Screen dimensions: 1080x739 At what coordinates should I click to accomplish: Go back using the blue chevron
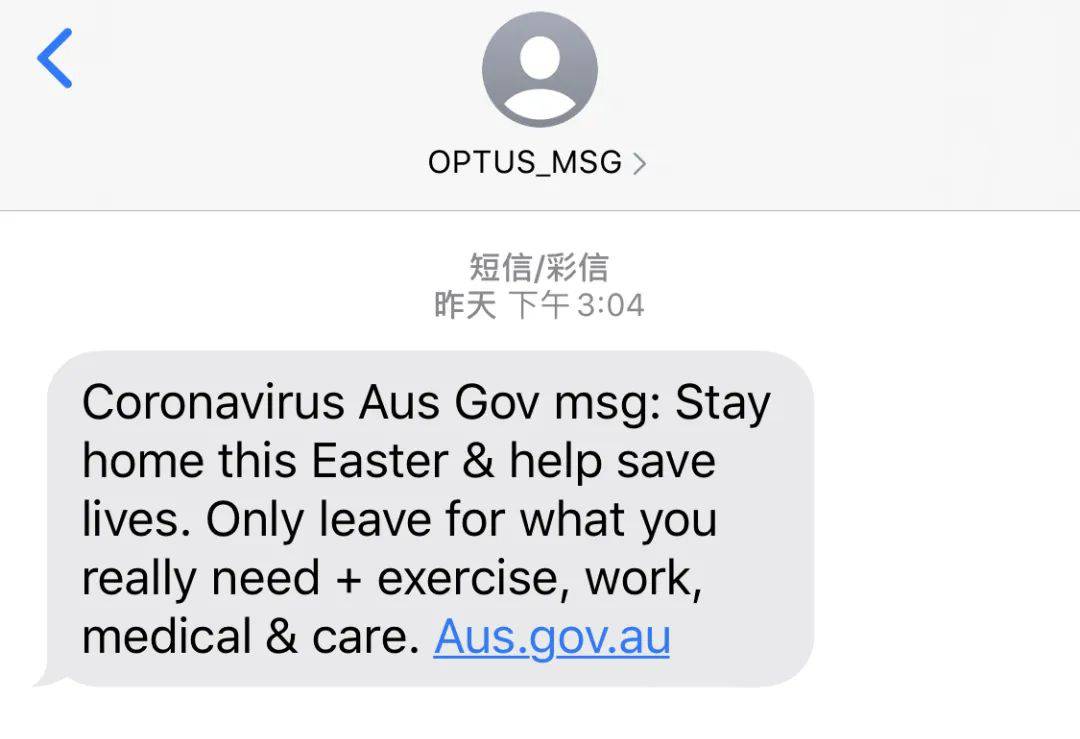54,58
